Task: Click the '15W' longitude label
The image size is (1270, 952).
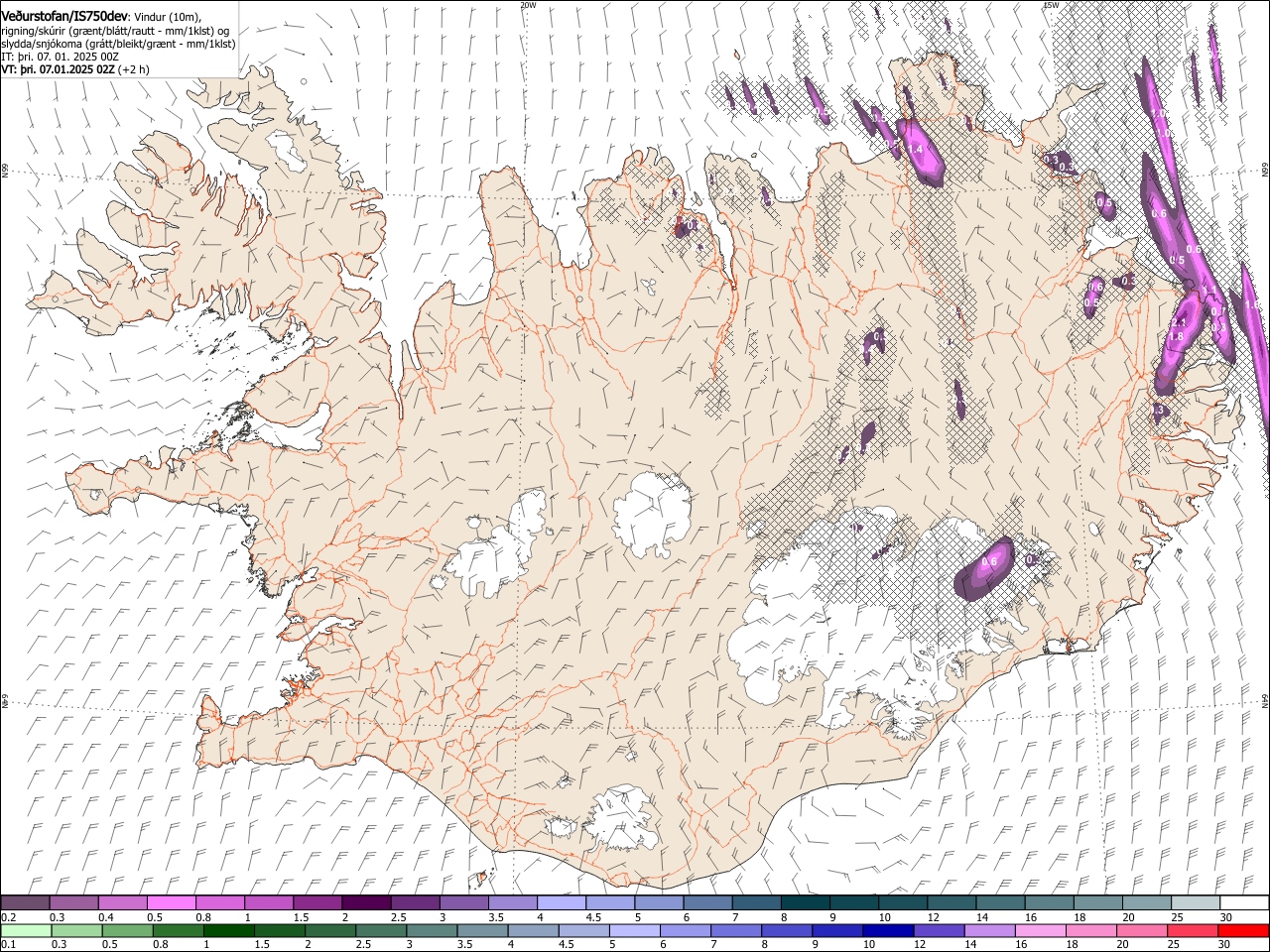Action: 1051,5
